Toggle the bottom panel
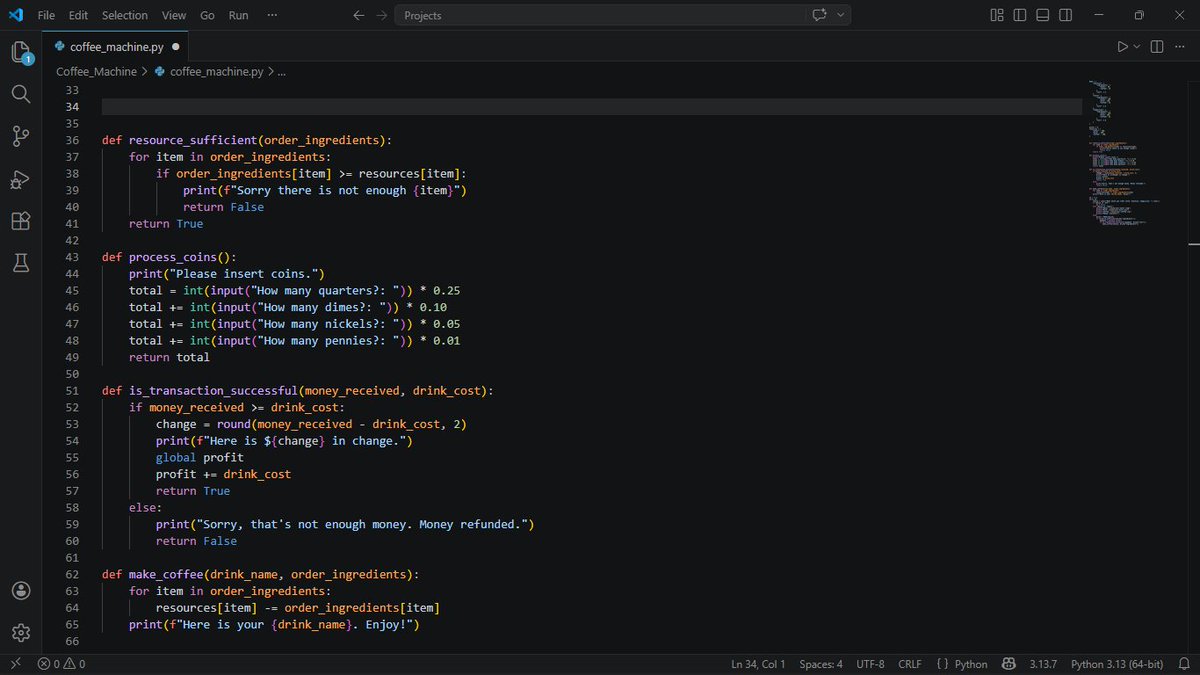Viewport: 1200px width, 675px height. click(1043, 15)
